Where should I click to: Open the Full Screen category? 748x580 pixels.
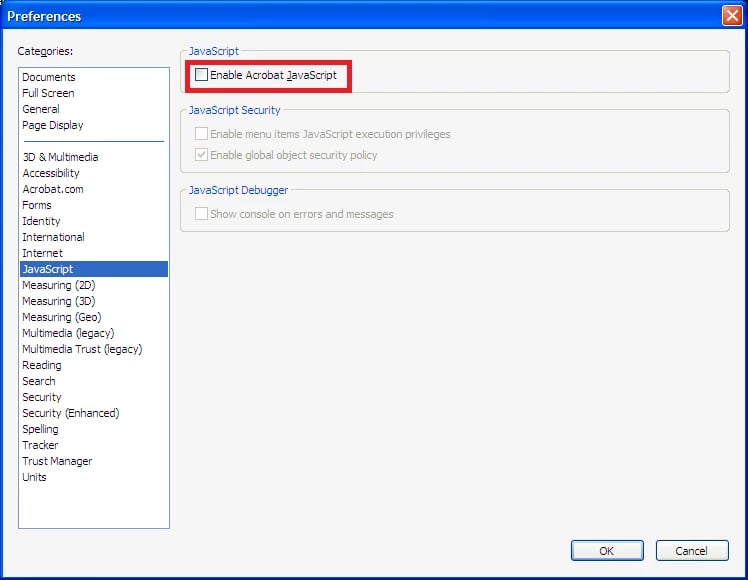point(49,93)
